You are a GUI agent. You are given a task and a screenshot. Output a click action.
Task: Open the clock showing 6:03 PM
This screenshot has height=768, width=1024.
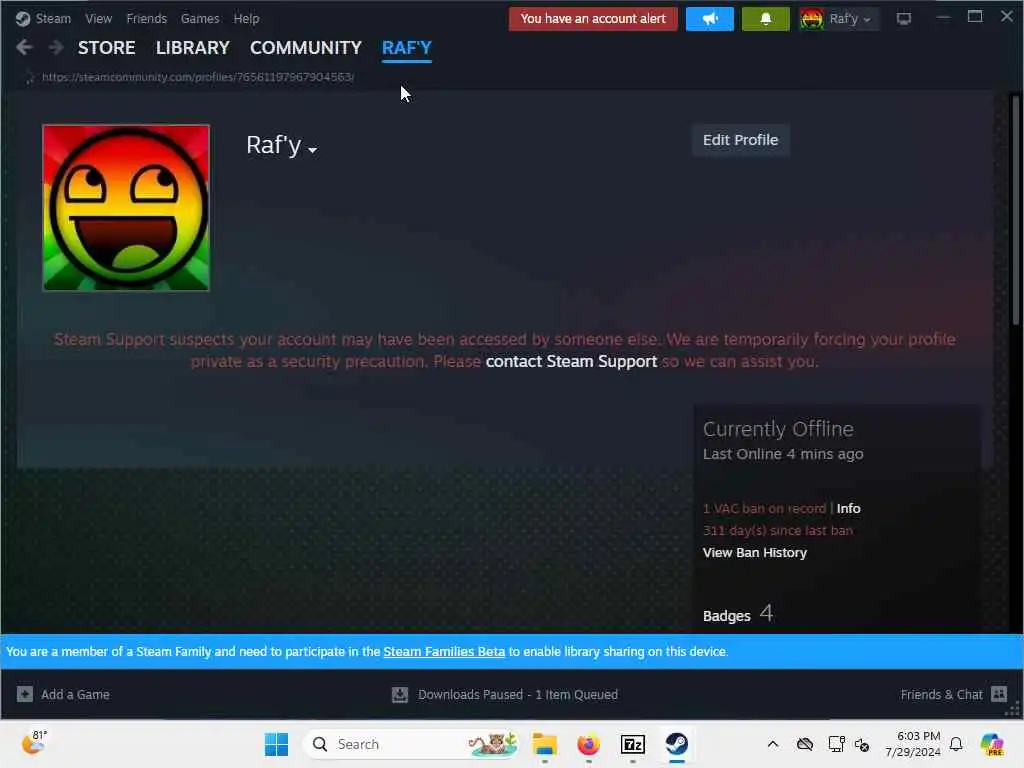tap(912, 744)
